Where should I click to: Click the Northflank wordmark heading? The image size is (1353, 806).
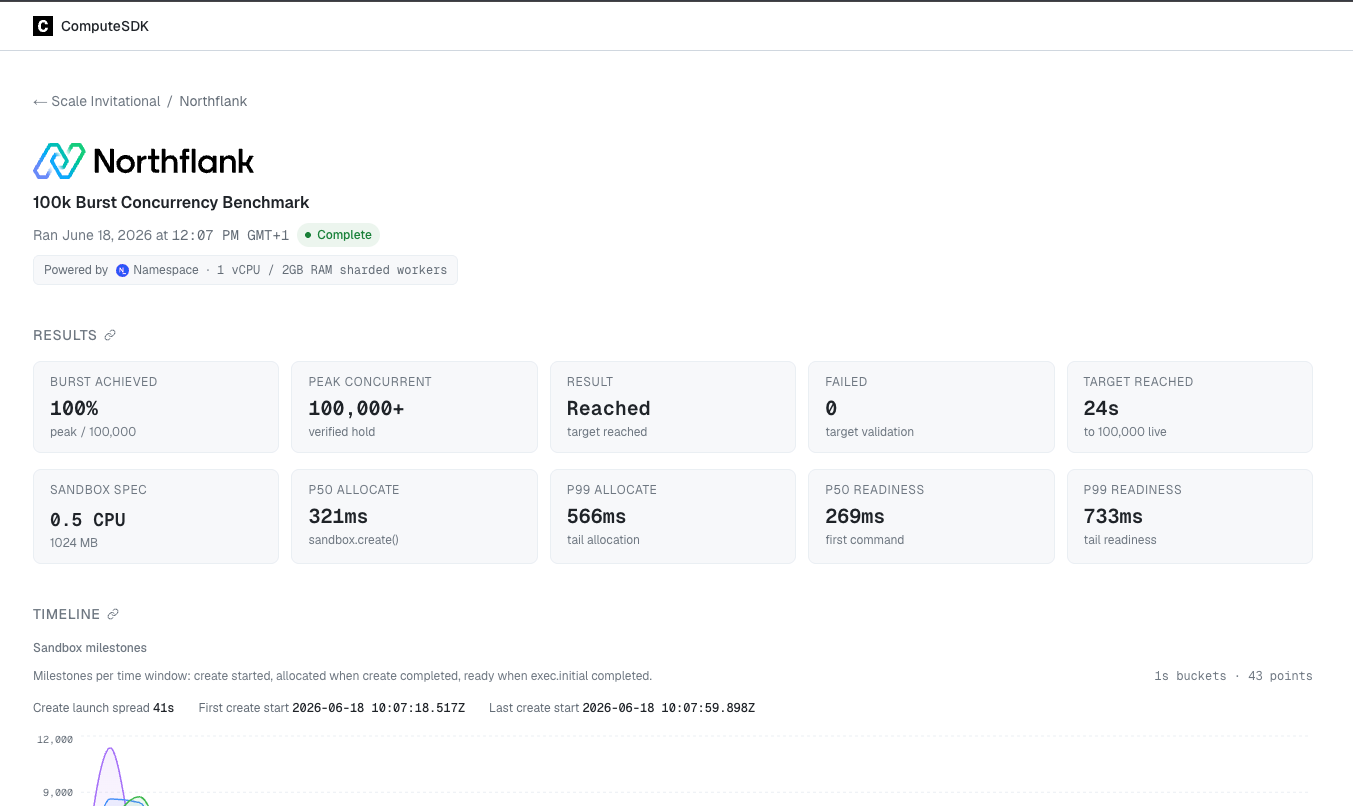174,160
